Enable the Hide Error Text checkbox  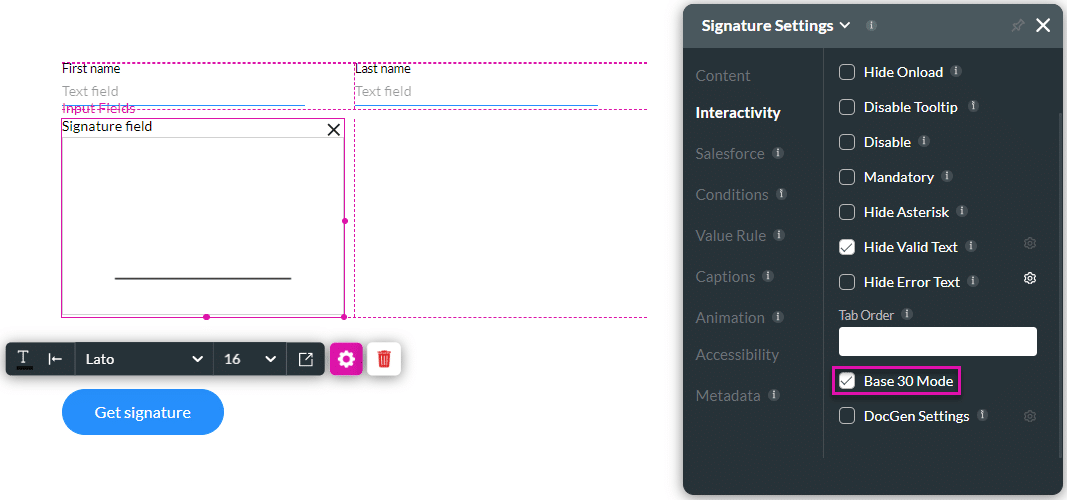[847, 282]
